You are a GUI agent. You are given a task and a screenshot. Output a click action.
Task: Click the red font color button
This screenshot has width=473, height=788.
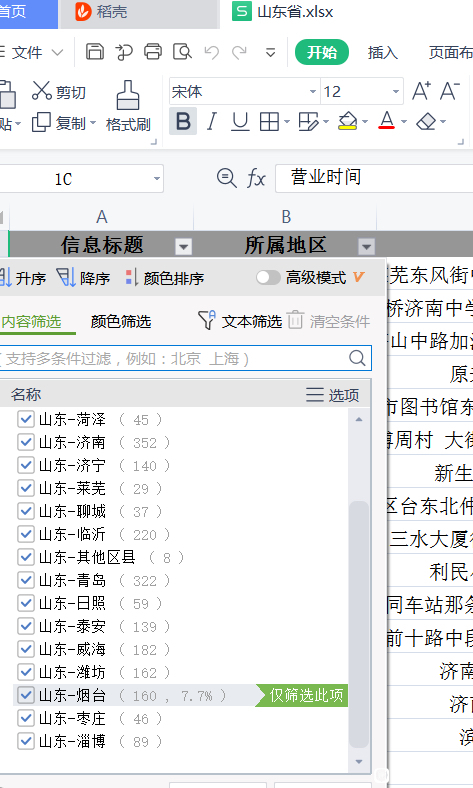pos(386,121)
